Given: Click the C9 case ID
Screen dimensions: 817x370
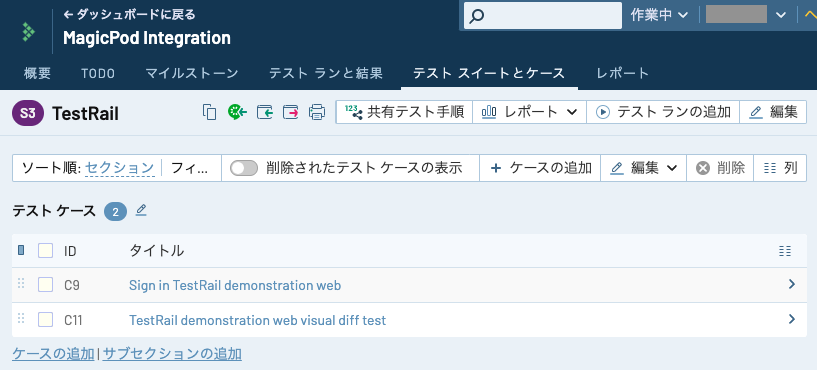Looking at the screenshot, I should [x=72, y=285].
